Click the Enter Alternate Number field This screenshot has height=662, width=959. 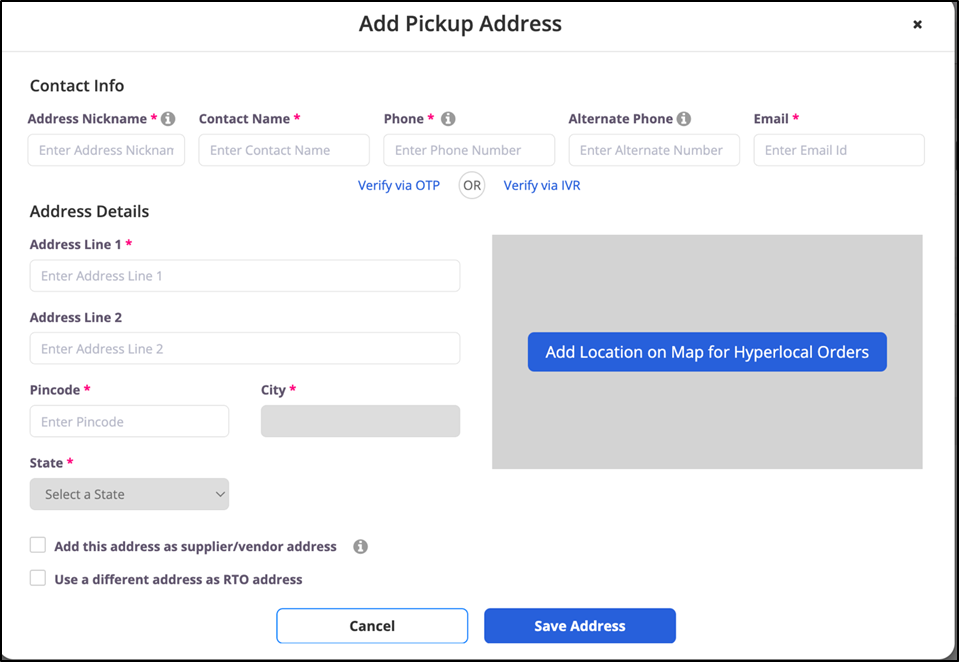pyautogui.click(x=654, y=150)
